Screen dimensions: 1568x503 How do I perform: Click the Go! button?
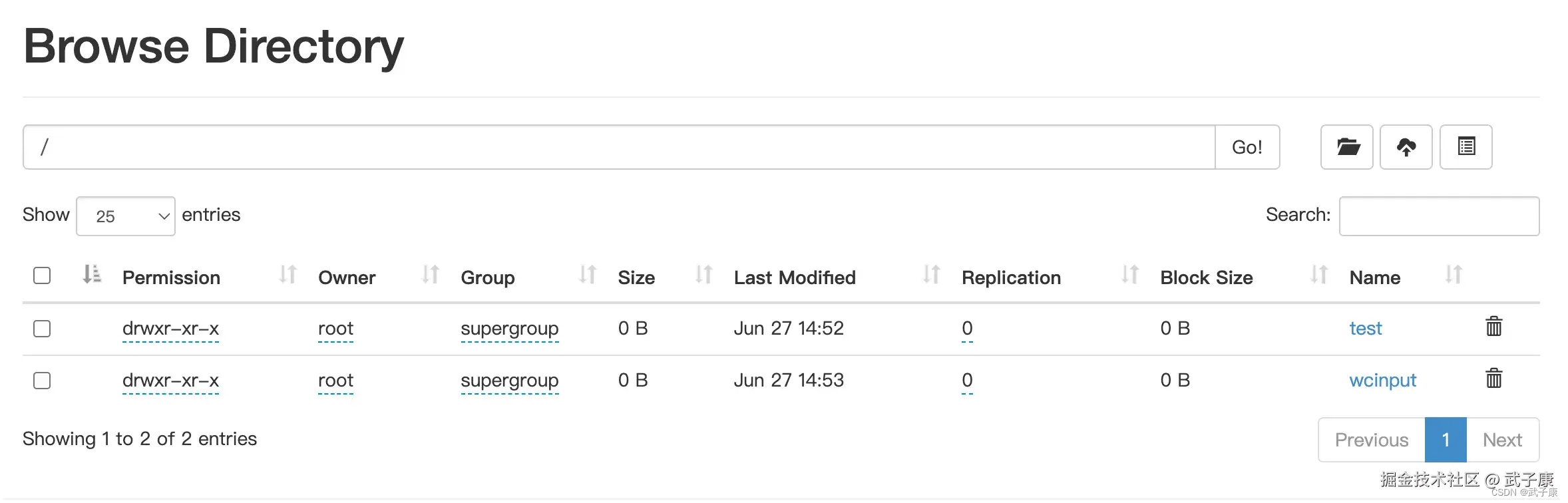coord(1247,147)
